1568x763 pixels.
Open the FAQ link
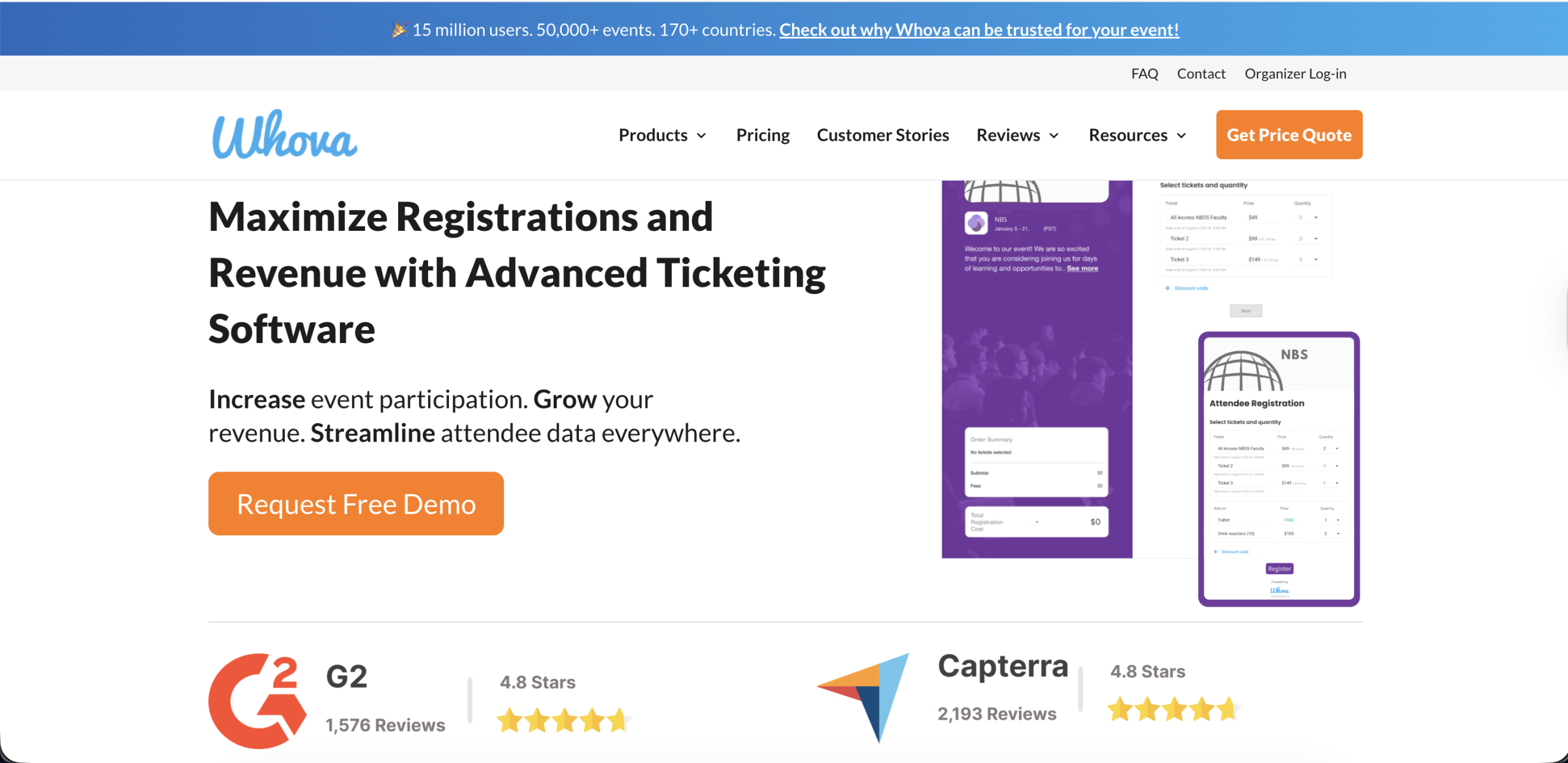(x=1144, y=73)
